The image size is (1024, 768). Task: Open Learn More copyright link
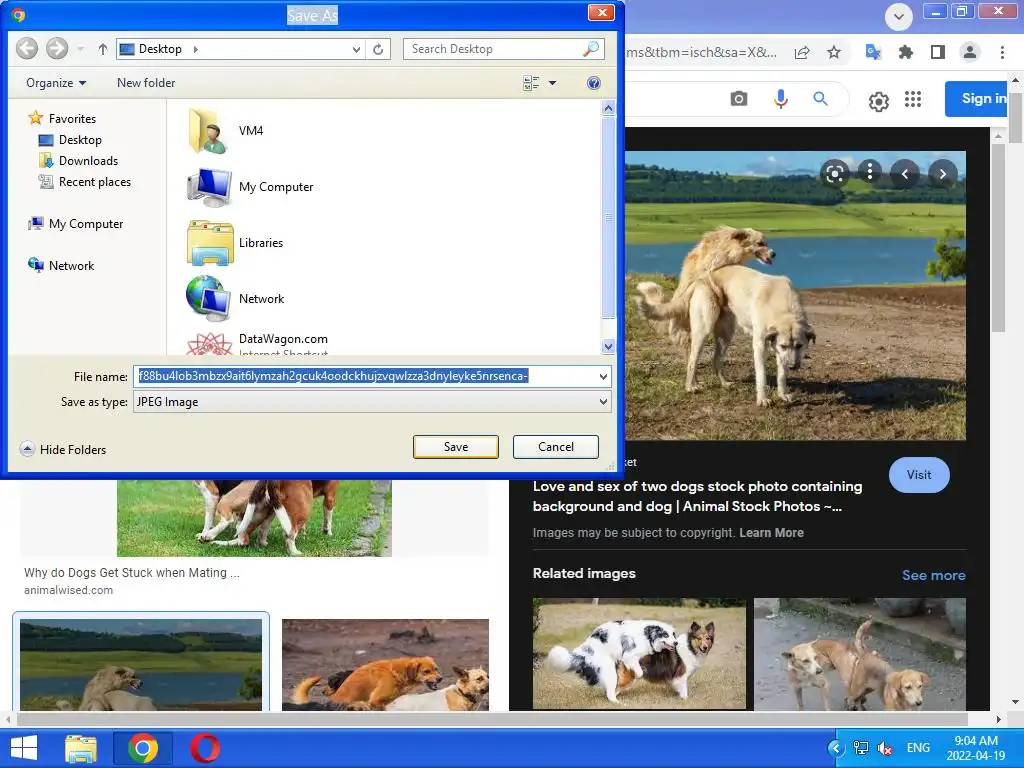[771, 533]
